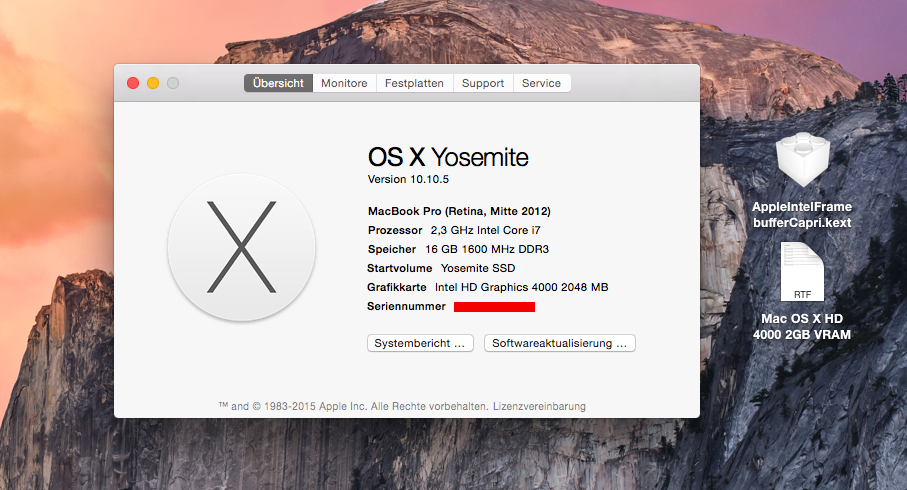This screenshot has width=907, height=490.
Task: Click the MacBook Pro model name line
Action: [459, 211]
